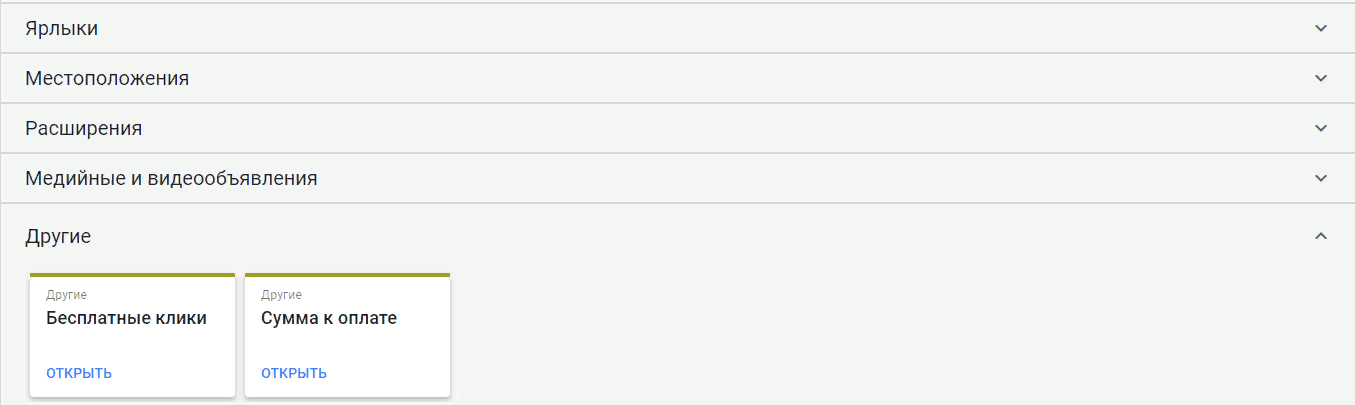Expand Медийные и видеообъявления with its chevron
This screenshot has height=405, width=1355.
coord(1321,179)
